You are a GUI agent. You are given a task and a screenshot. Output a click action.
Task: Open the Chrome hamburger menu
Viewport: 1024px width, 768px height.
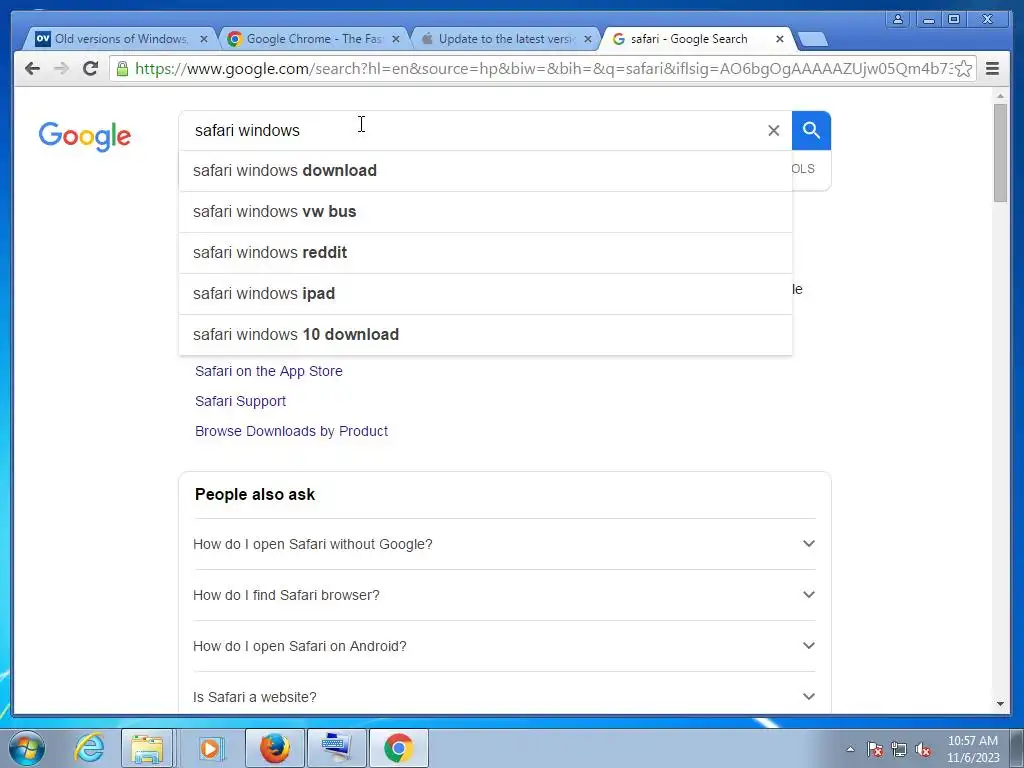(x=992, y=69)
